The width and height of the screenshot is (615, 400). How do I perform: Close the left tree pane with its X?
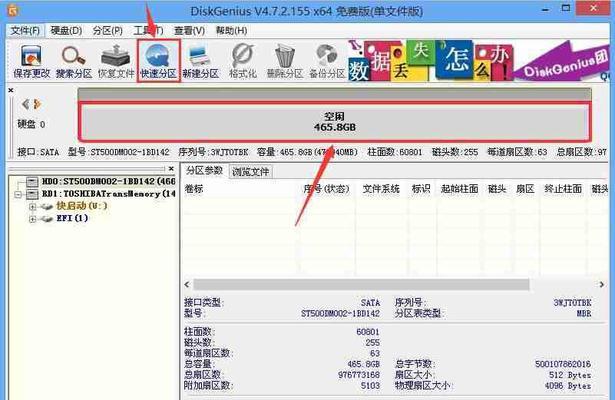[x=171, y=169]
